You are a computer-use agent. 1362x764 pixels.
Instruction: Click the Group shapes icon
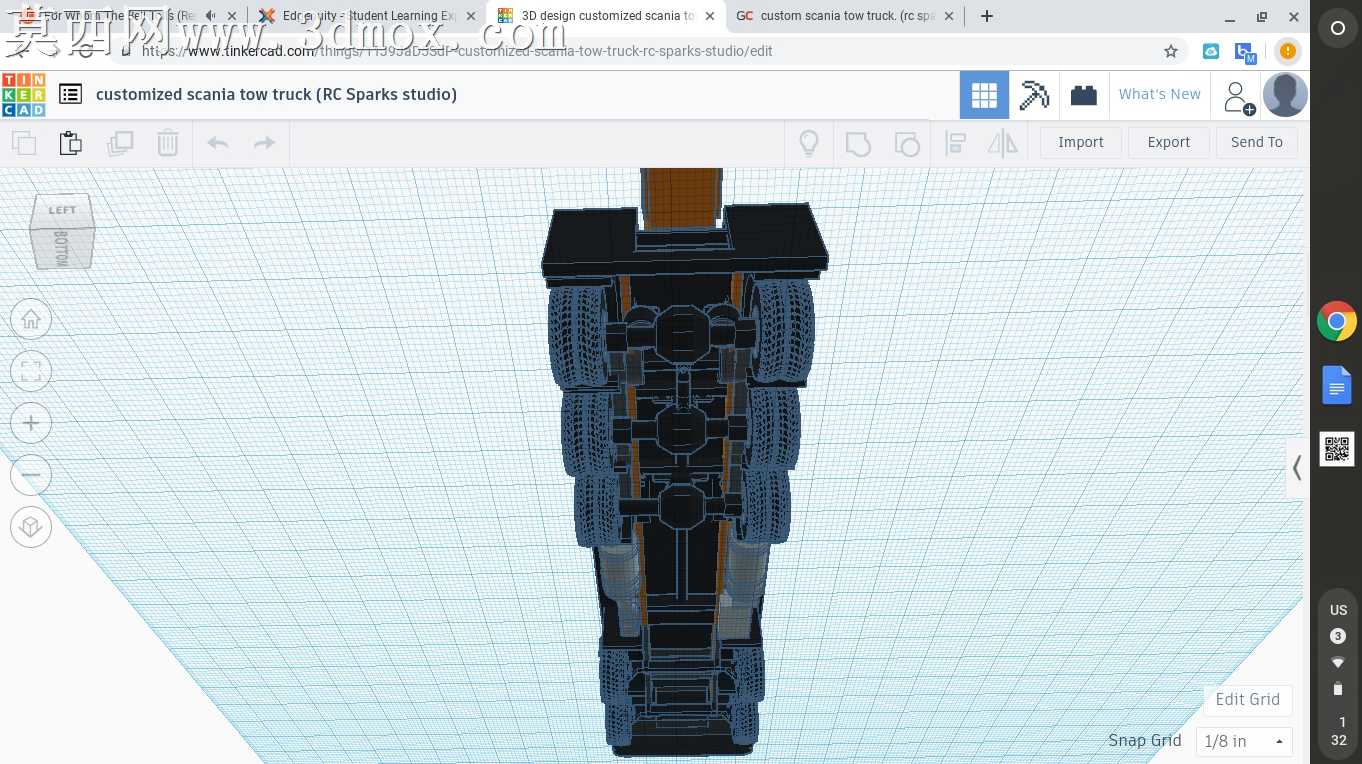point(858,143)
